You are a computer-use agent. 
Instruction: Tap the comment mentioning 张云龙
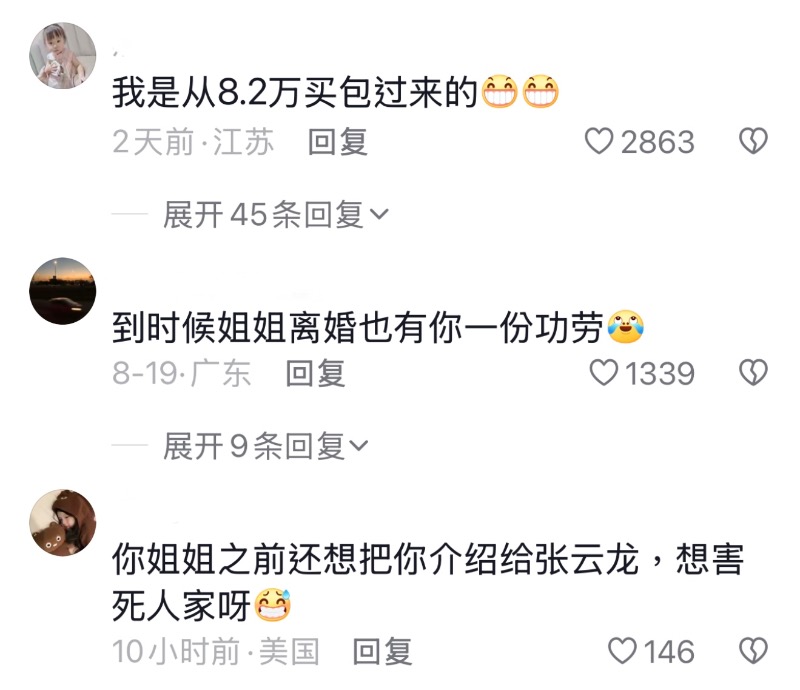click(x=428, y=582)
